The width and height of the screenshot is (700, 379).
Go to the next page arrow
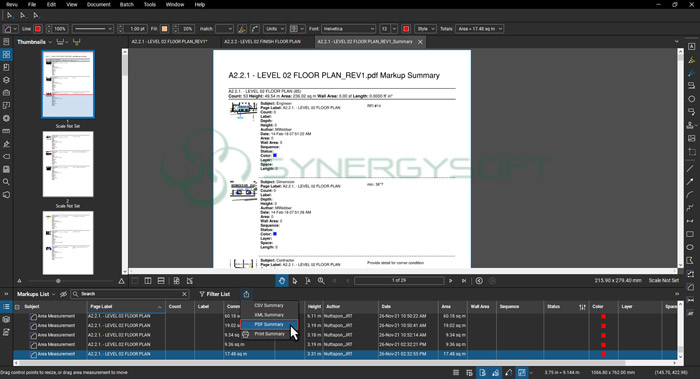click(x=450, y=281)
